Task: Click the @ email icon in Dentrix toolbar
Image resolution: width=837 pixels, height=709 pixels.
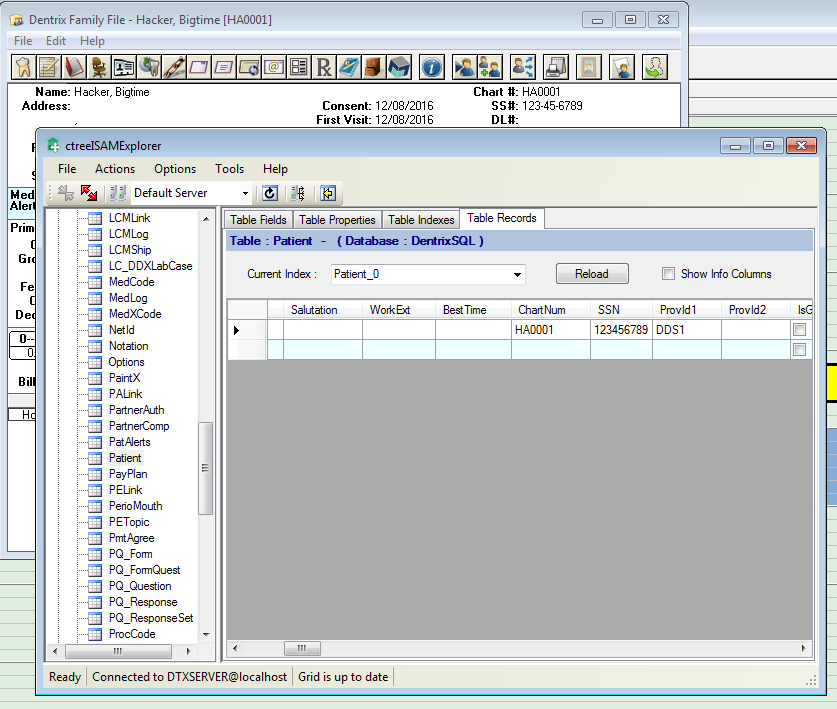Action: [x=274, y=67]
